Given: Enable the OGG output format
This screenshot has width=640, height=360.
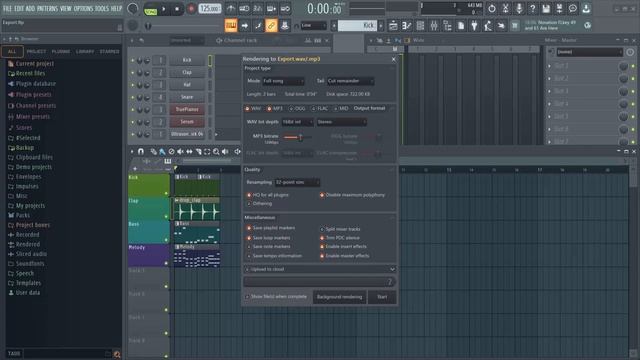Looking at the screenshot, I should (x=291, y=109).
